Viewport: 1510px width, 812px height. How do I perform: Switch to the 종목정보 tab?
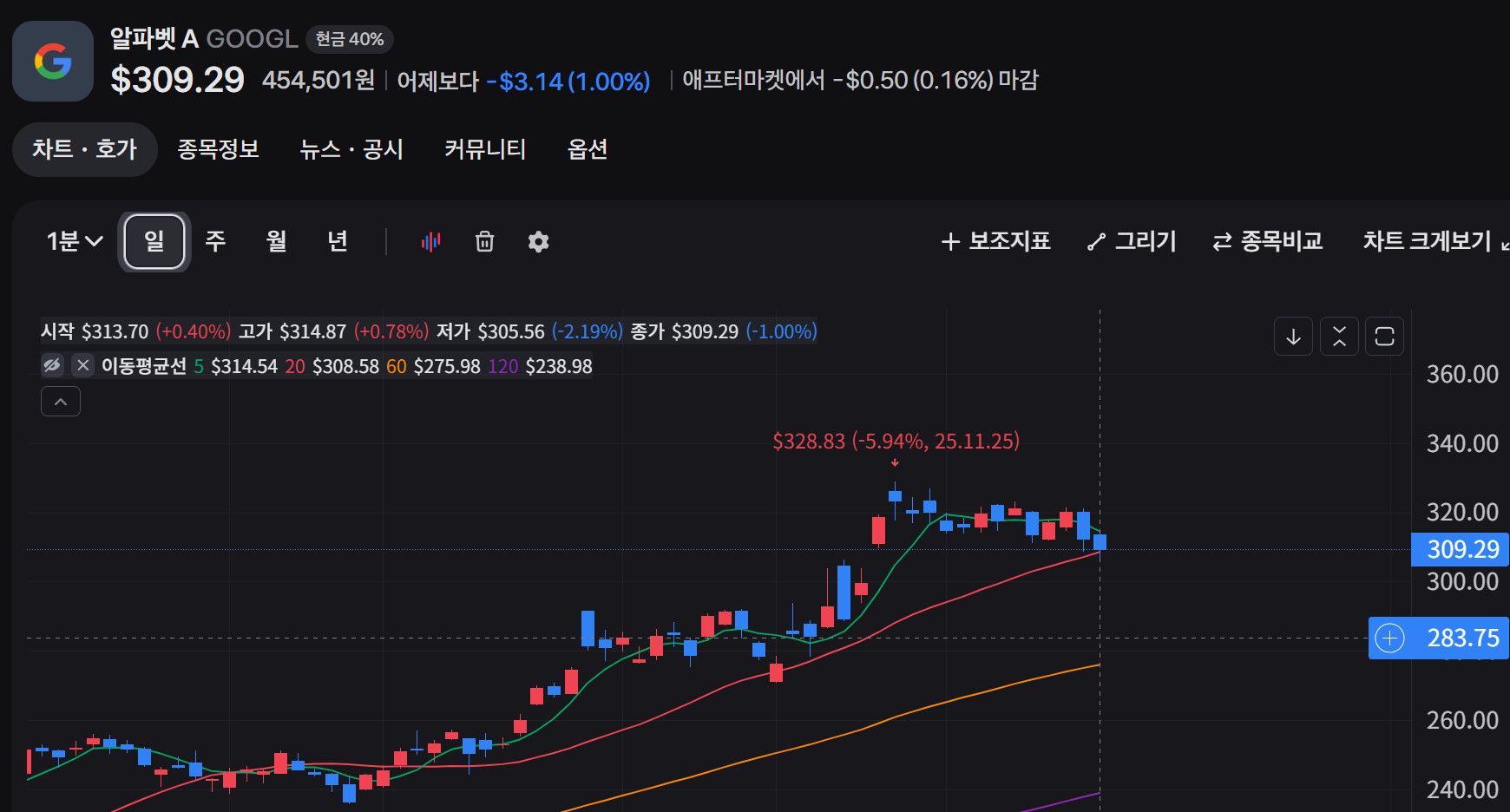pos(219,149)
